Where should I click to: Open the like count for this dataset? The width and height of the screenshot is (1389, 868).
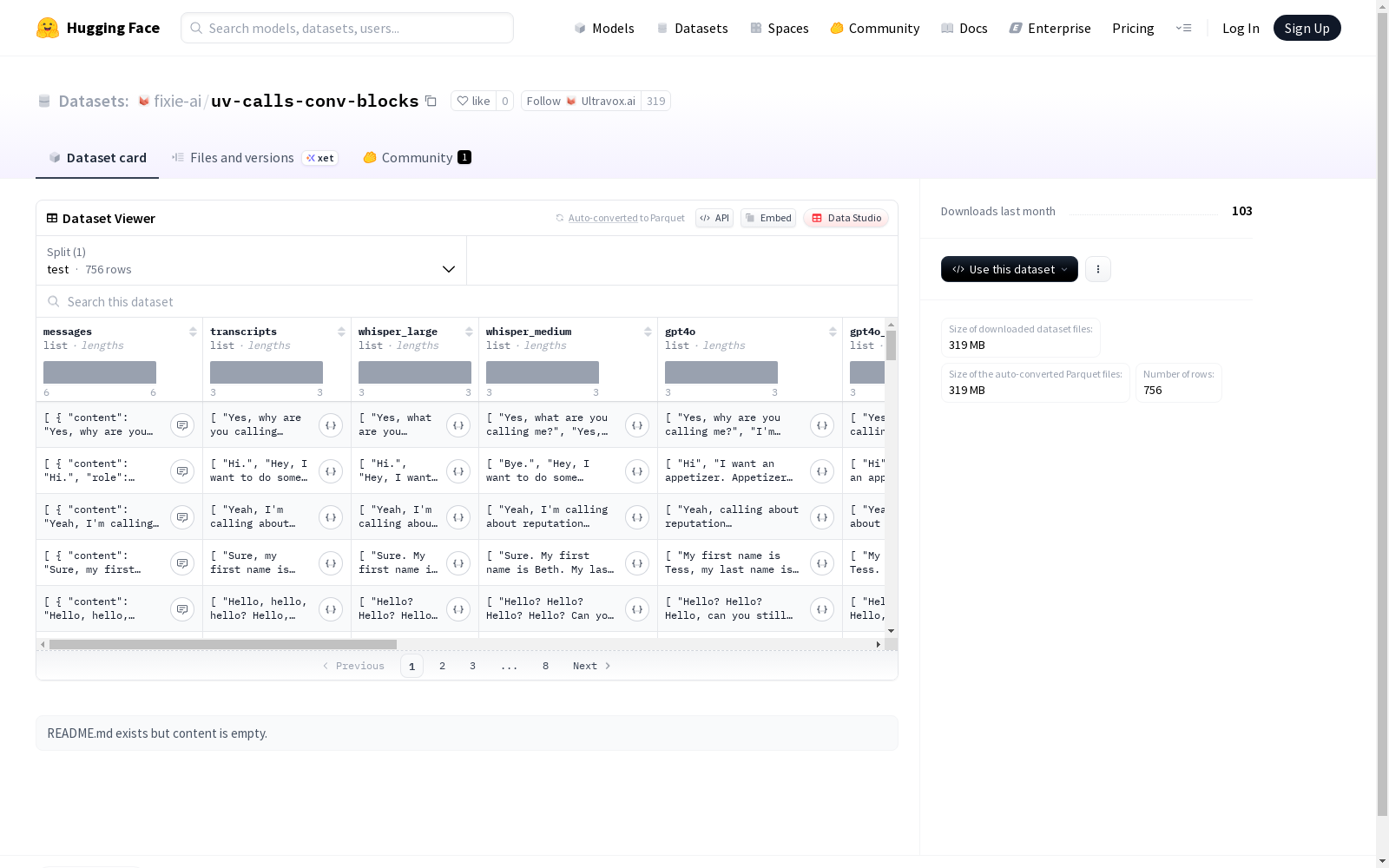tap(505, 101)
